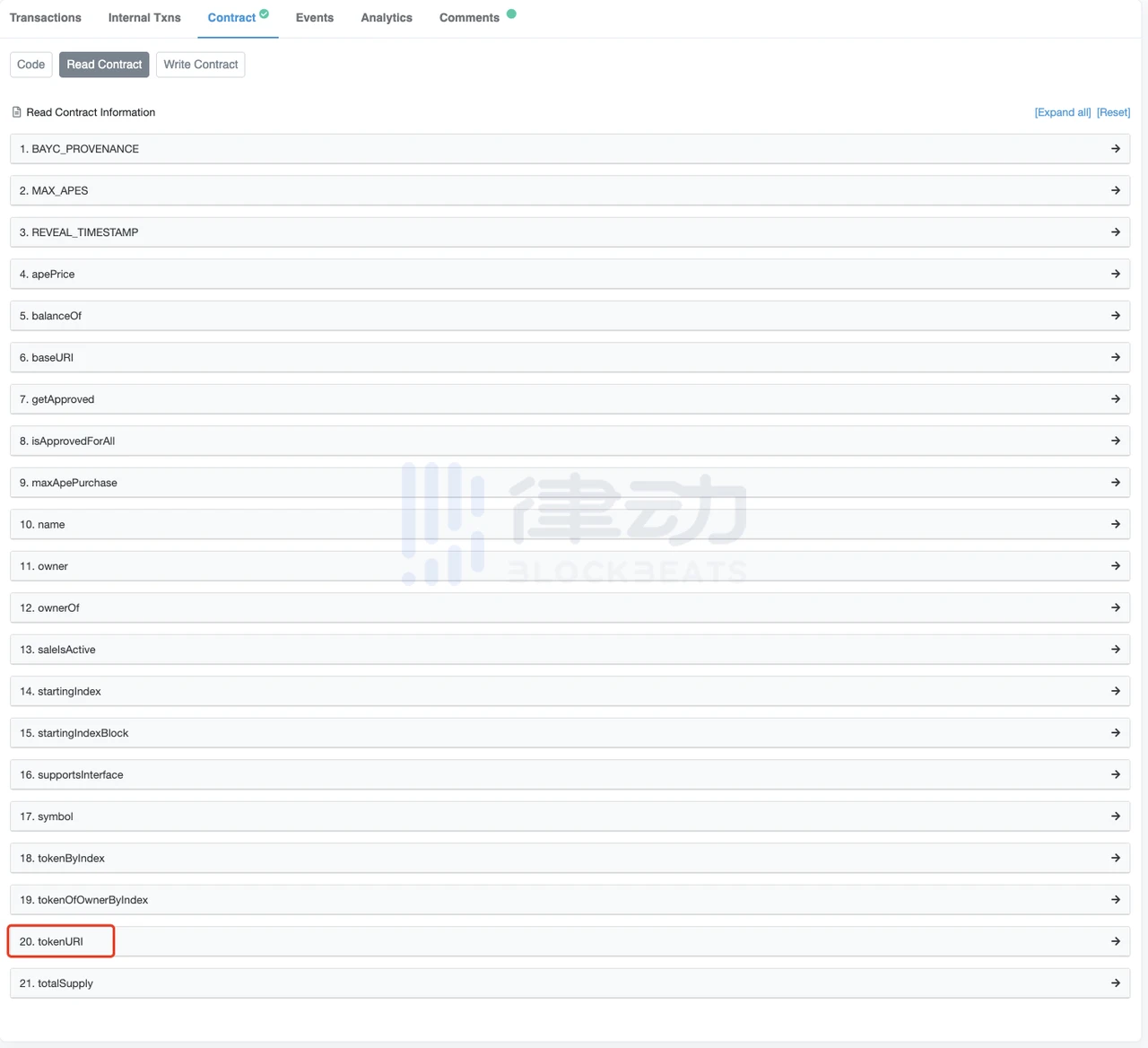Screen dimensions: 1148x1048
Task: Click the arrow icon on isApprovedForAll row
Action: (1116, 441)
